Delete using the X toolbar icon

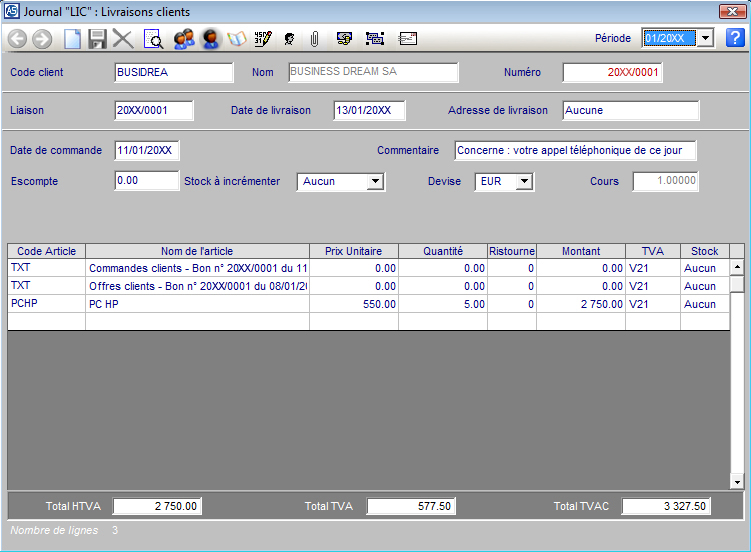click(x=123, y=39)
